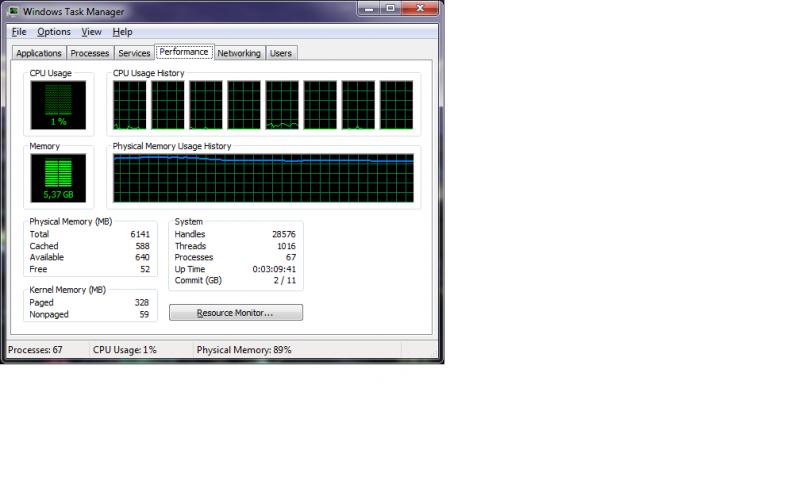Click the Memory 5,37 GB gauge

[x=58, y=178]
